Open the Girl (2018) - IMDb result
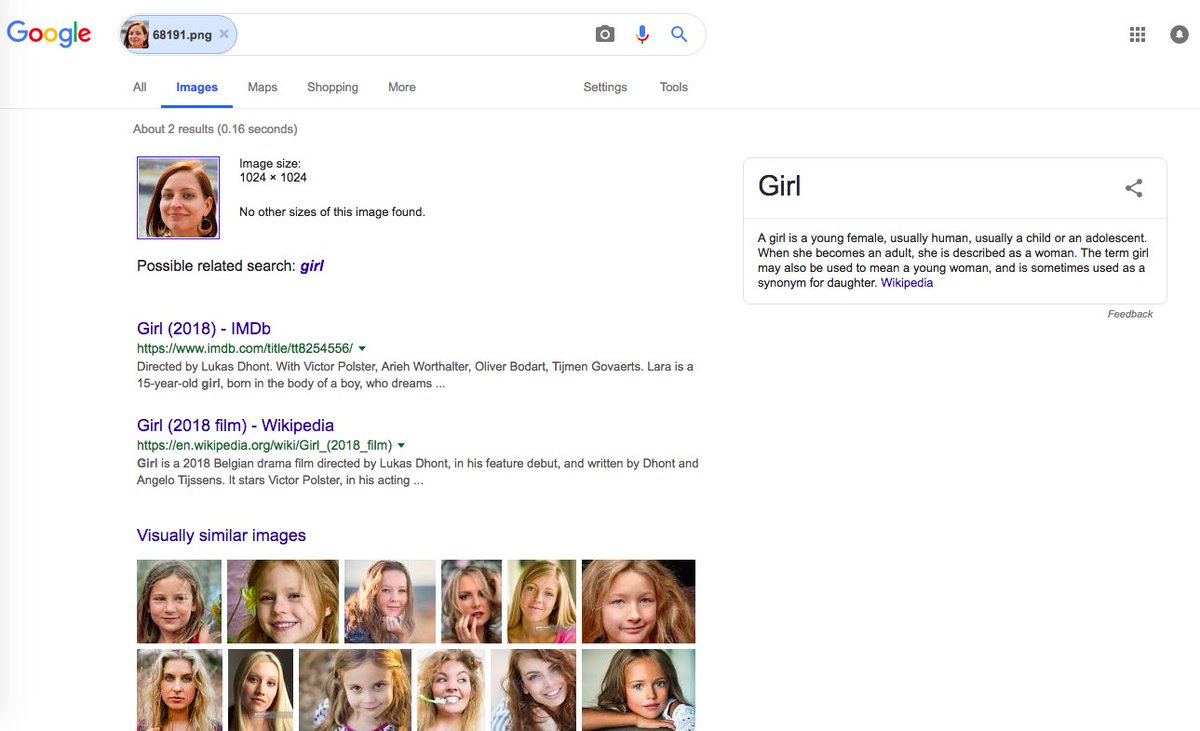Viewport: 1200px width, 731px height. tap(204, 328)
